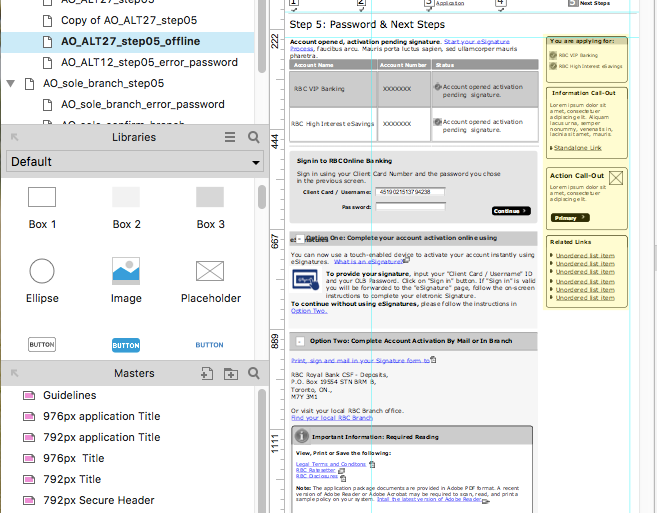Click the Primary button in Action Call-Out
Screen dimensions: 657x513
(570, 218)
